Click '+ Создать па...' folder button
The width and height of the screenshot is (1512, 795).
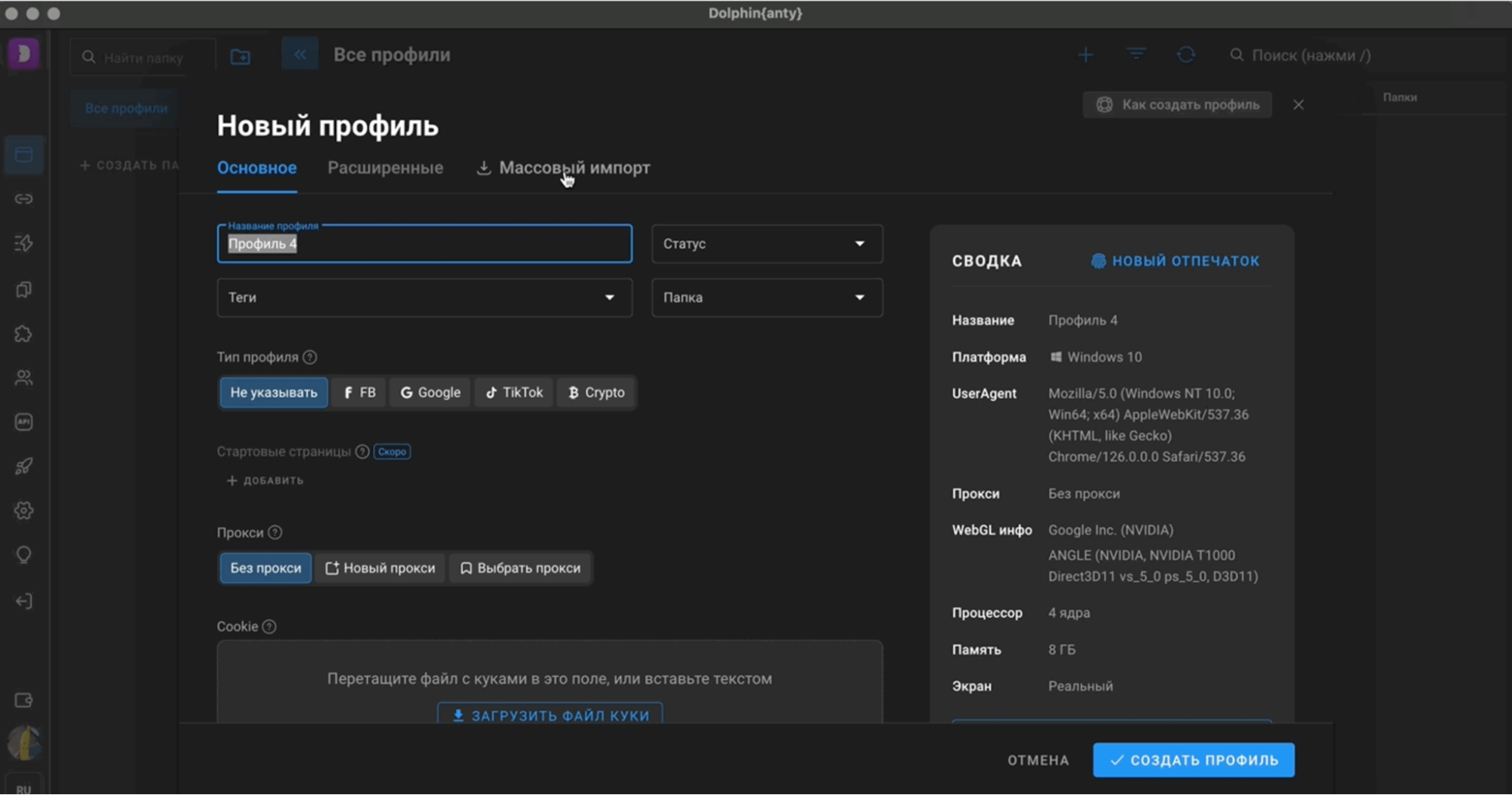[x=129, y=165]
